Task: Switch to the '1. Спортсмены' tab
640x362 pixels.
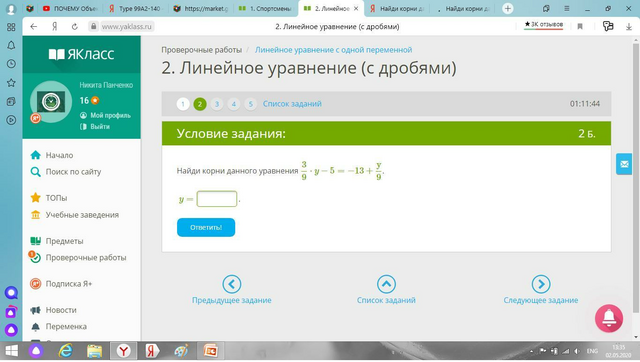Action: click(266, 9)
